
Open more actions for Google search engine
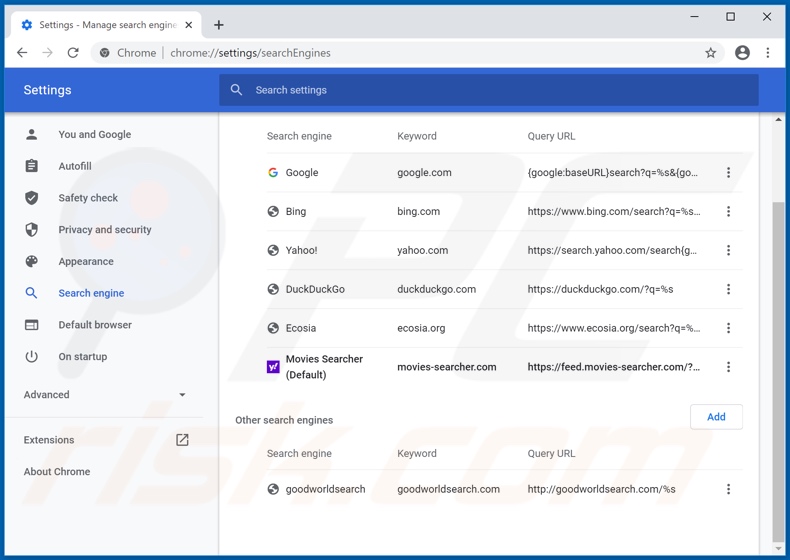pyautogui.click(x=728, y=172)
